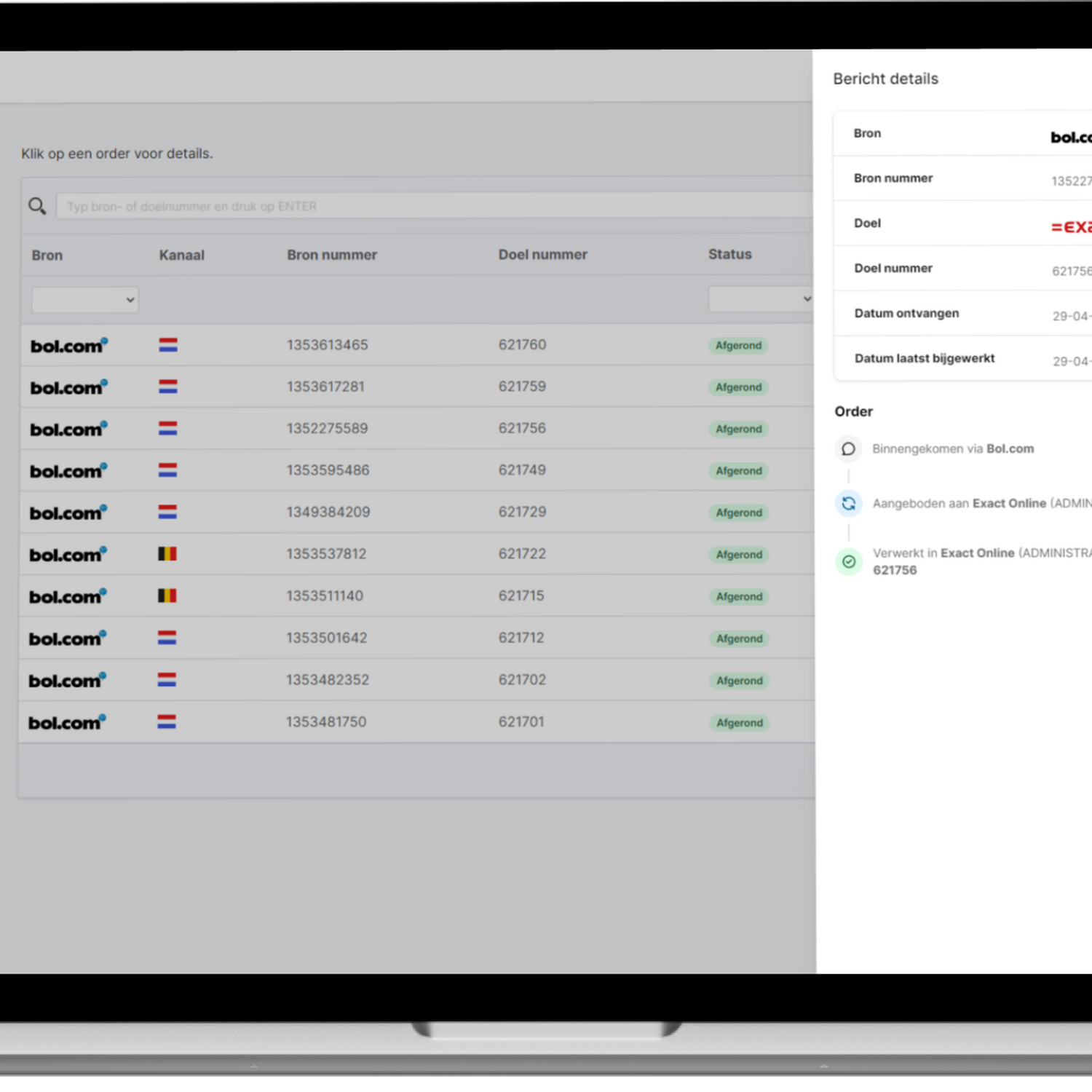Viewport: 1092px width, 1092px height.
Task: Click the sync icon beside Aangeboden aan Exact Online
Action: [x=849, y=503]
